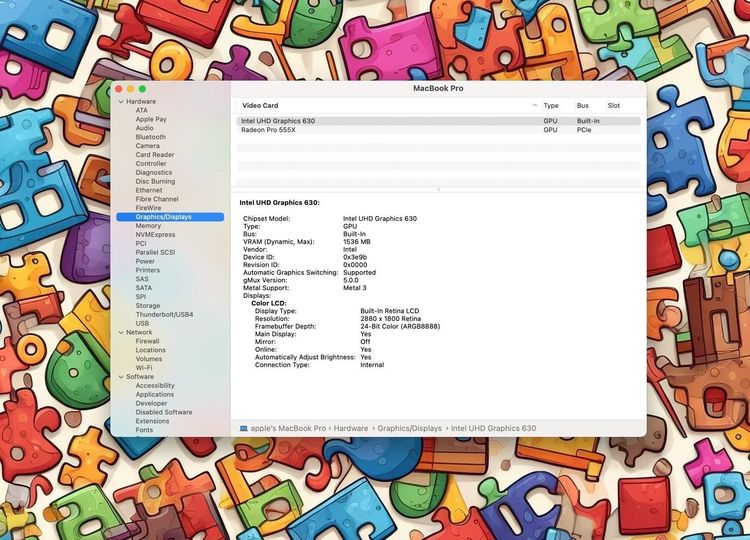
Task: Click the Hardware section header
Action: click(x=141, y=102)
